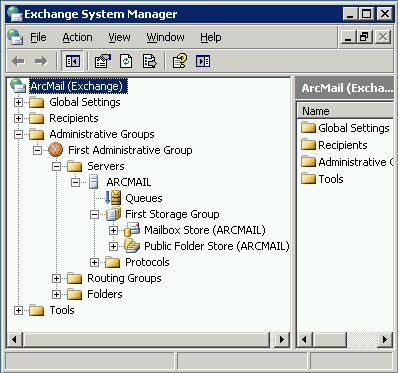
Task: Collapse the Servers node
Action: pyautogui.click(x=57, y=166)
